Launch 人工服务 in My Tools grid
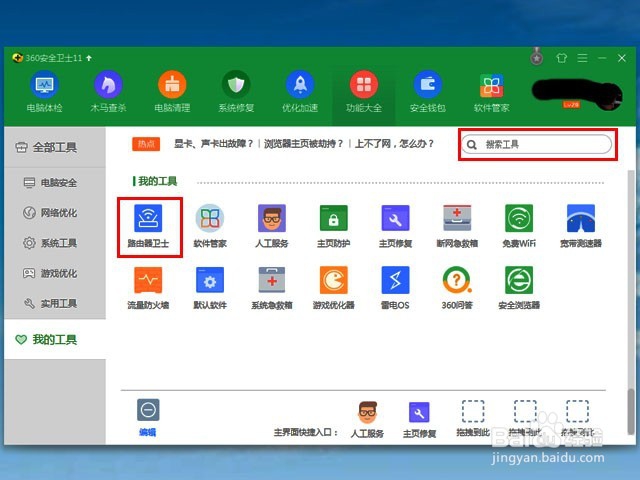640x480 pixels. coord(272,227)
